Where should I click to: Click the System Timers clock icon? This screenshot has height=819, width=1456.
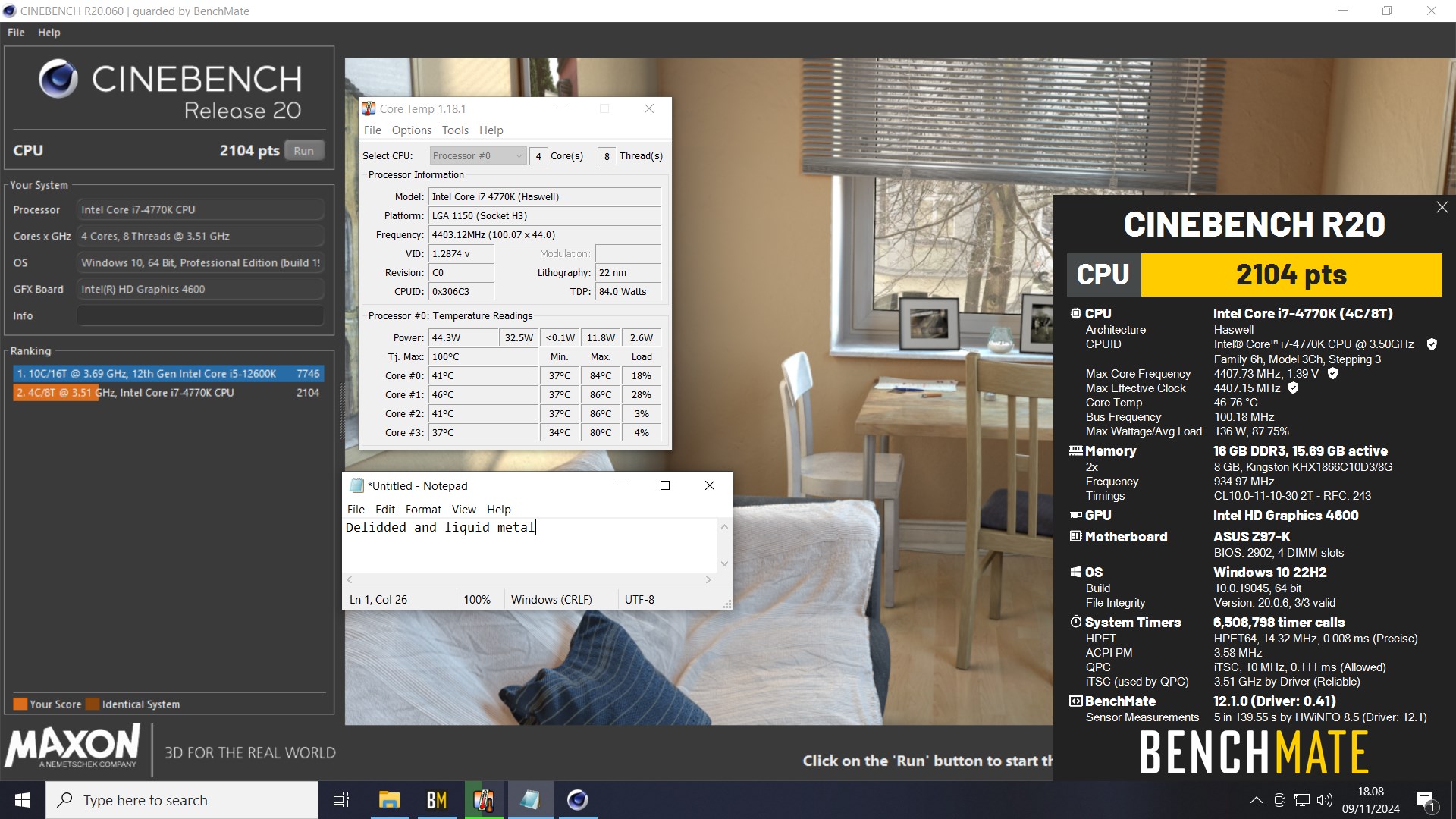[1075, 622]
